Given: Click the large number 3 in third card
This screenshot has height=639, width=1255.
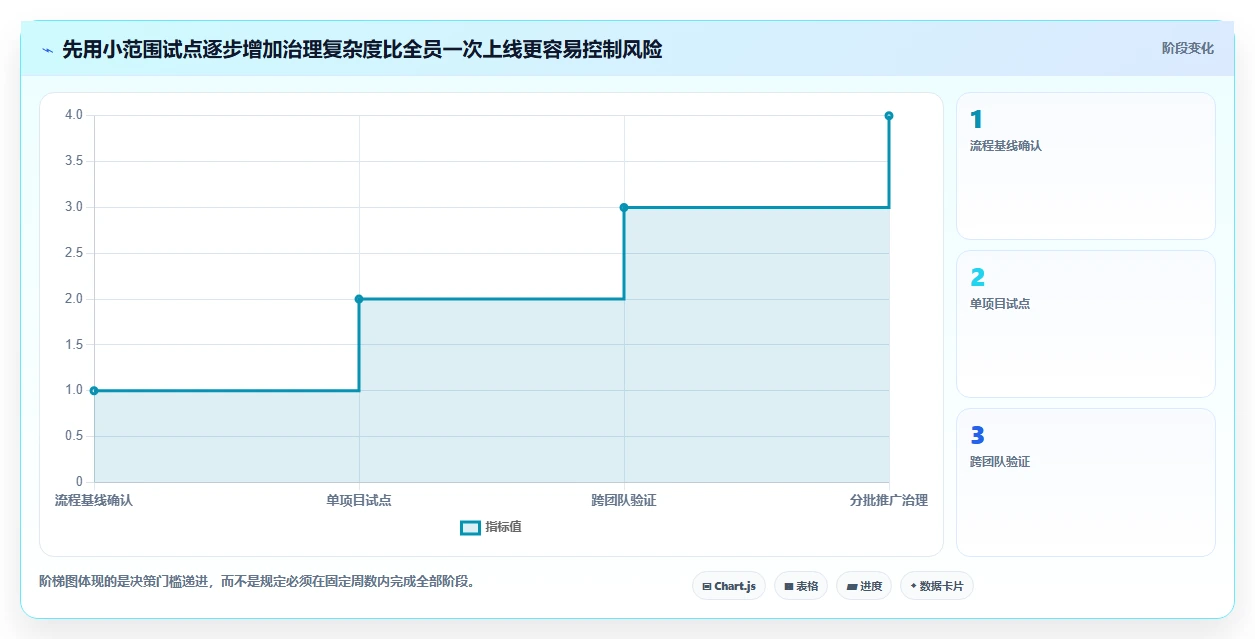Looking at the screenshot, I should [x=977, y=436].
